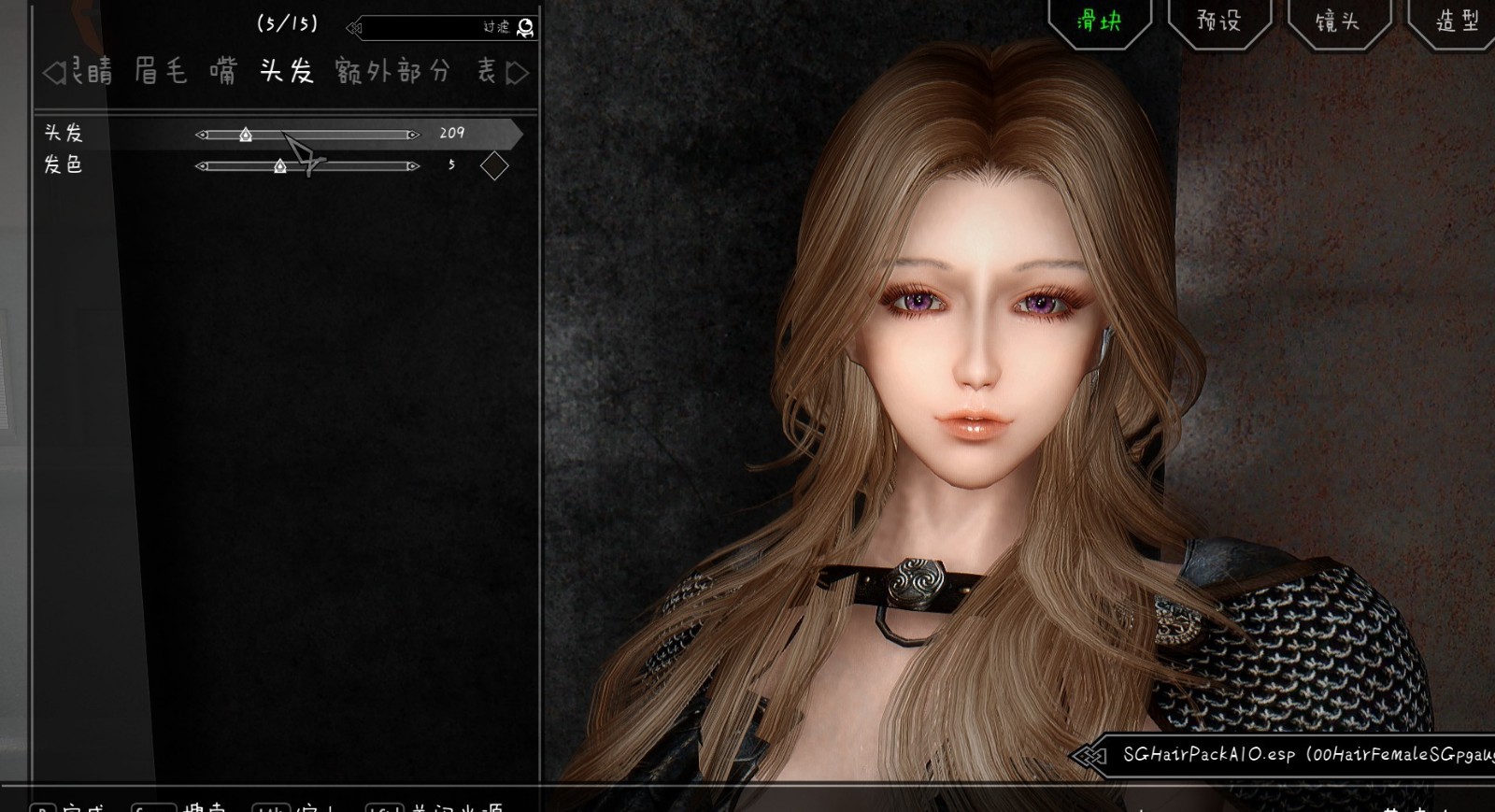This screenshot has width=1495, height=812.
Task: Click the search icon in the 过滤 filter box
Action: 525,27
